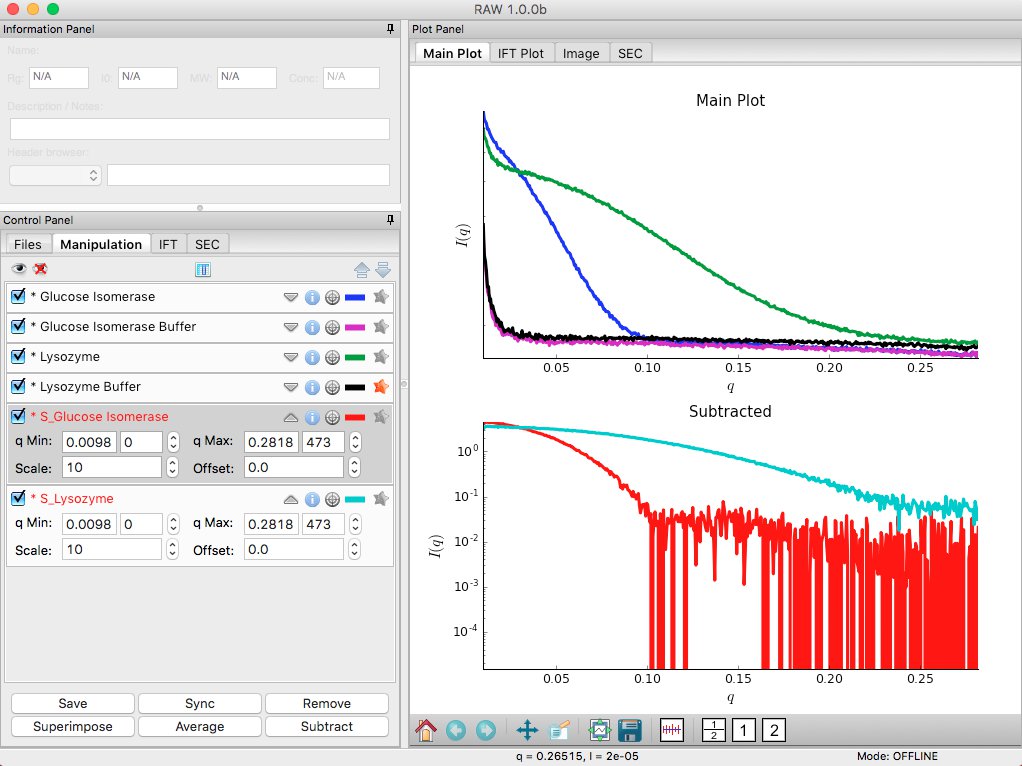Collapse the S_Lysozyme item controls
Viewport: 1022px width, 766px height.
coord(291,499)
